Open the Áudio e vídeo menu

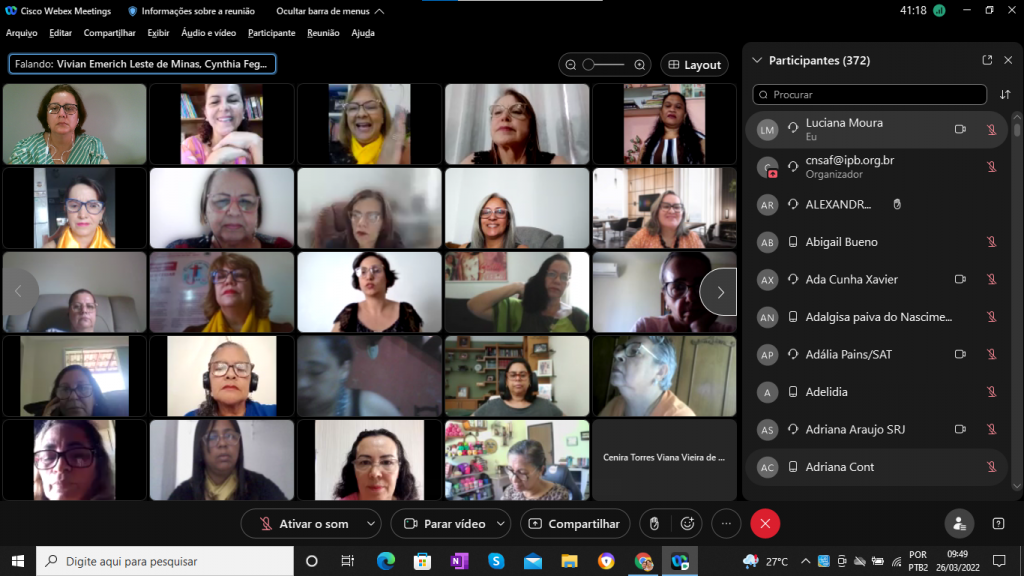[208, 33]
